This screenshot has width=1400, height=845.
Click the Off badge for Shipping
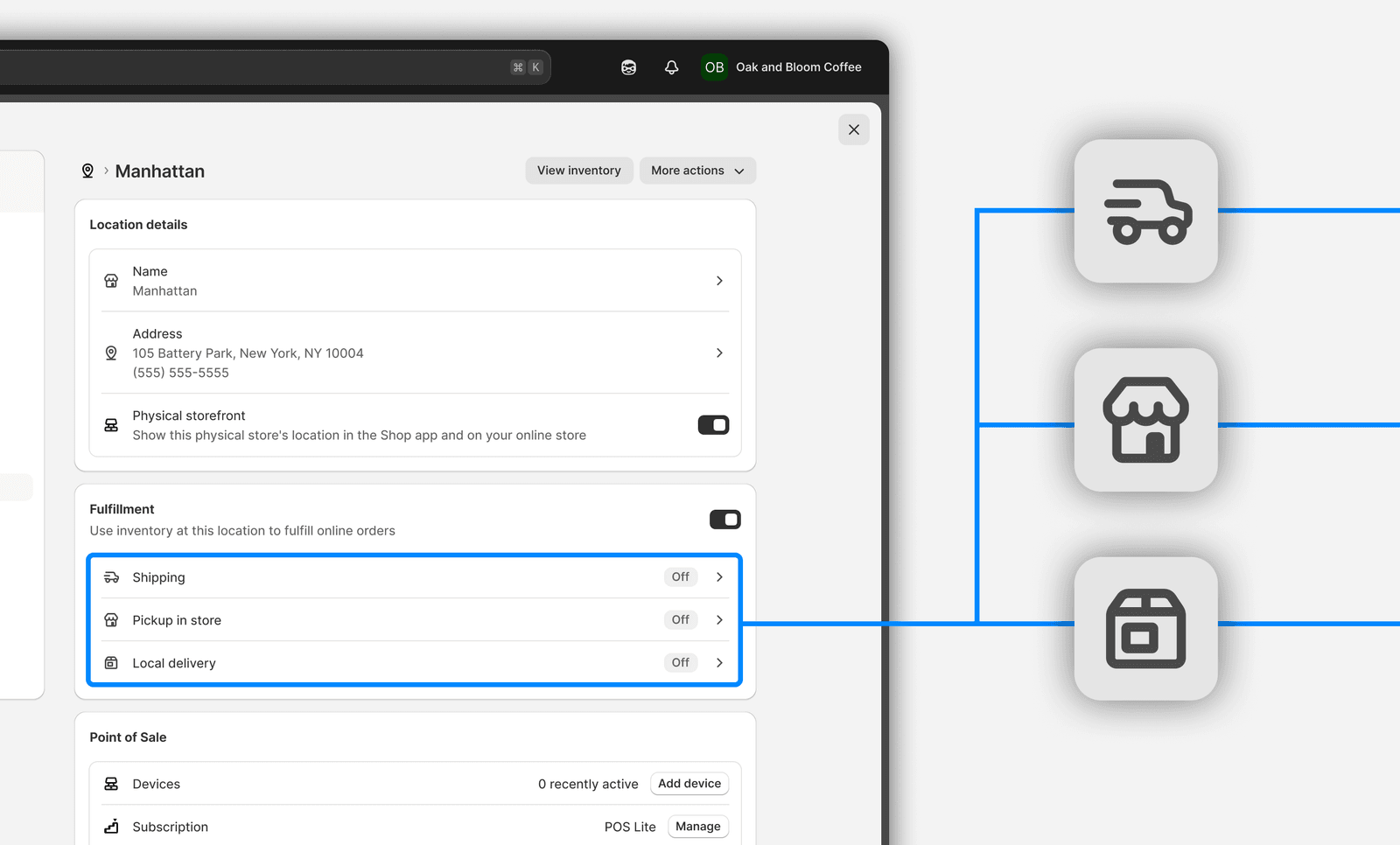(x=681, y=576)
